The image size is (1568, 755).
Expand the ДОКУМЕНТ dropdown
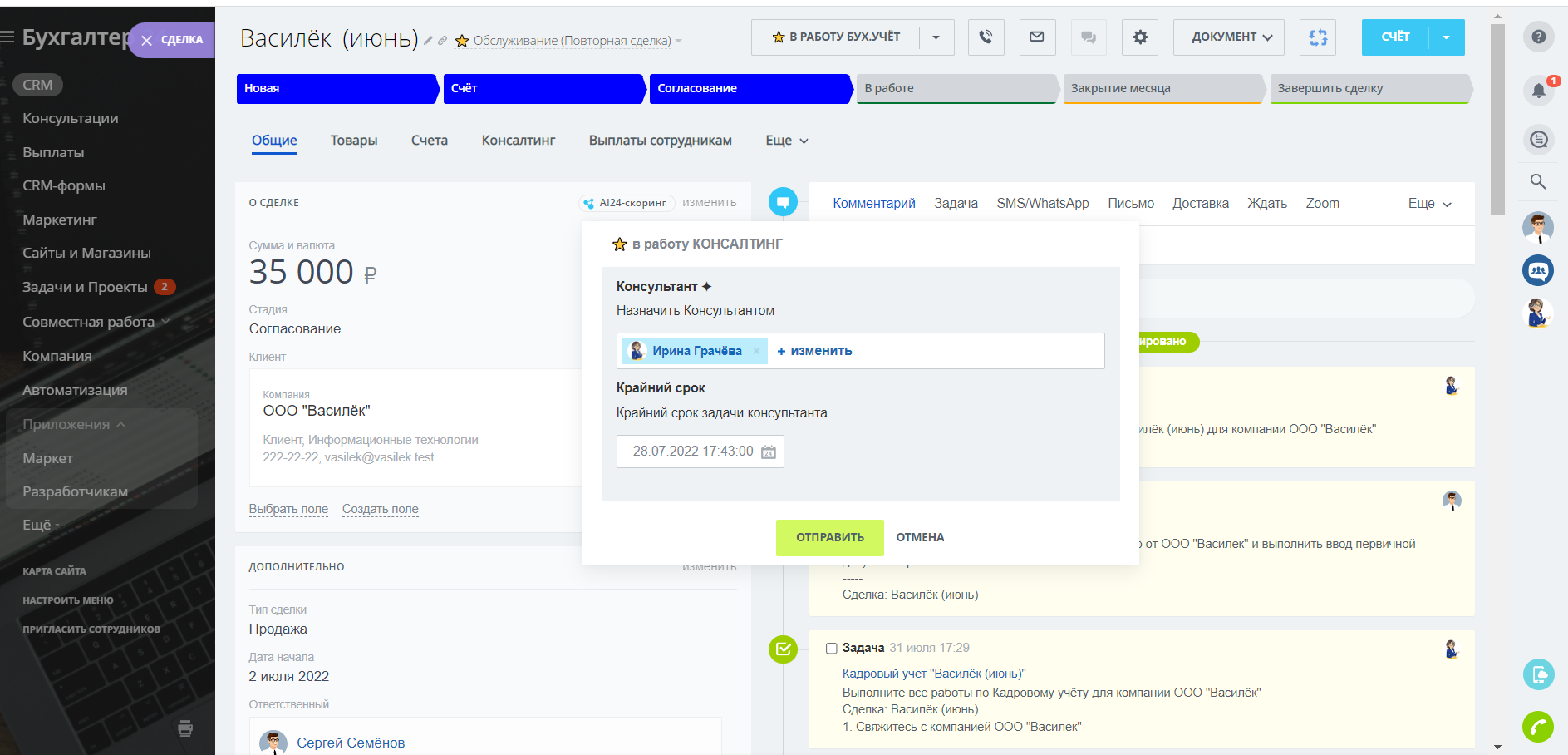pyautogui.click(x=1230, y=37)
